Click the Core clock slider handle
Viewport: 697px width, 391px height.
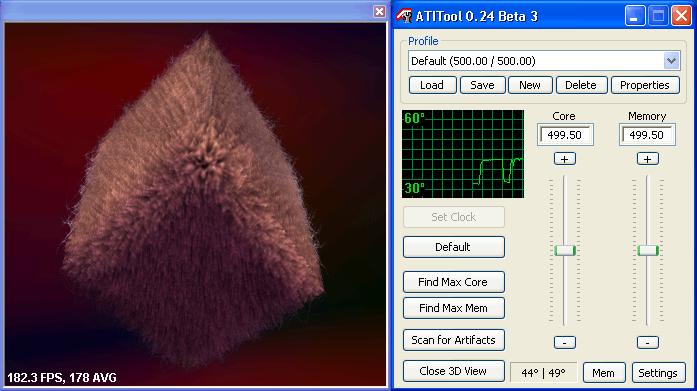[565, 250]
